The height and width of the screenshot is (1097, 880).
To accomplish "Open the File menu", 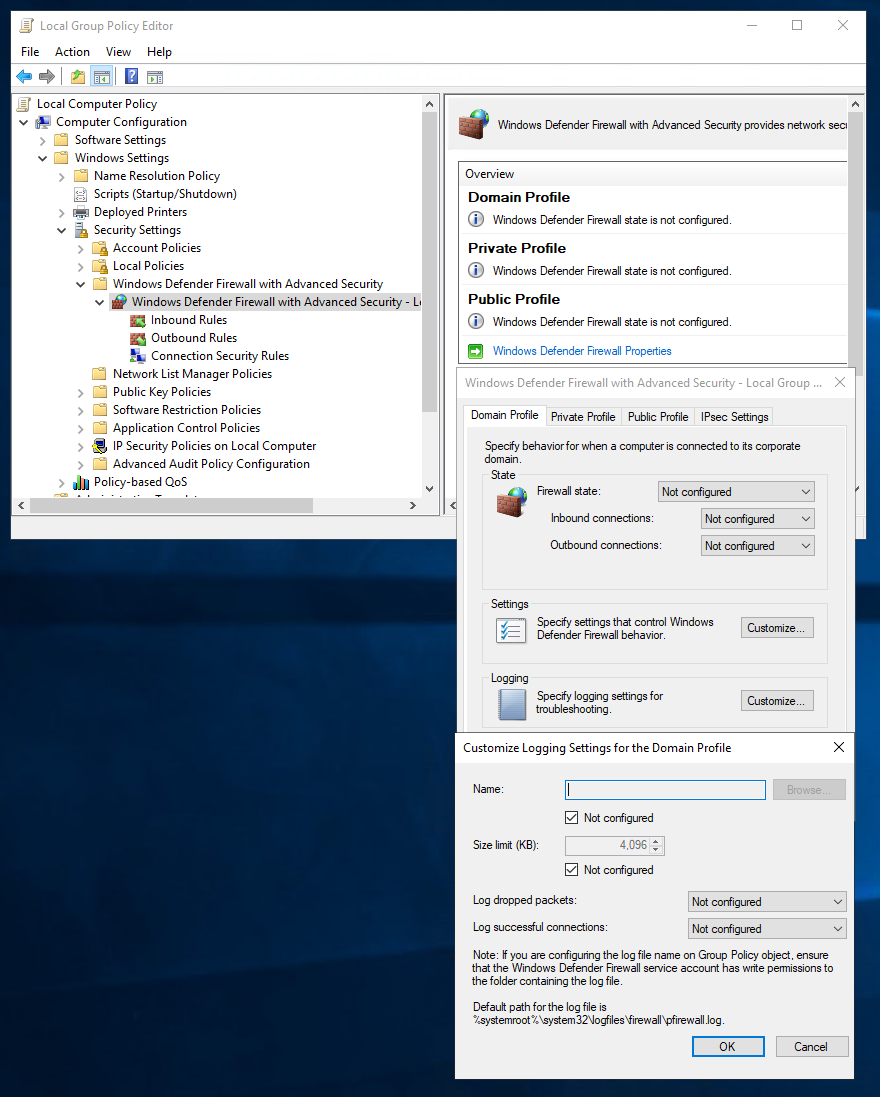I will [30, 52].
